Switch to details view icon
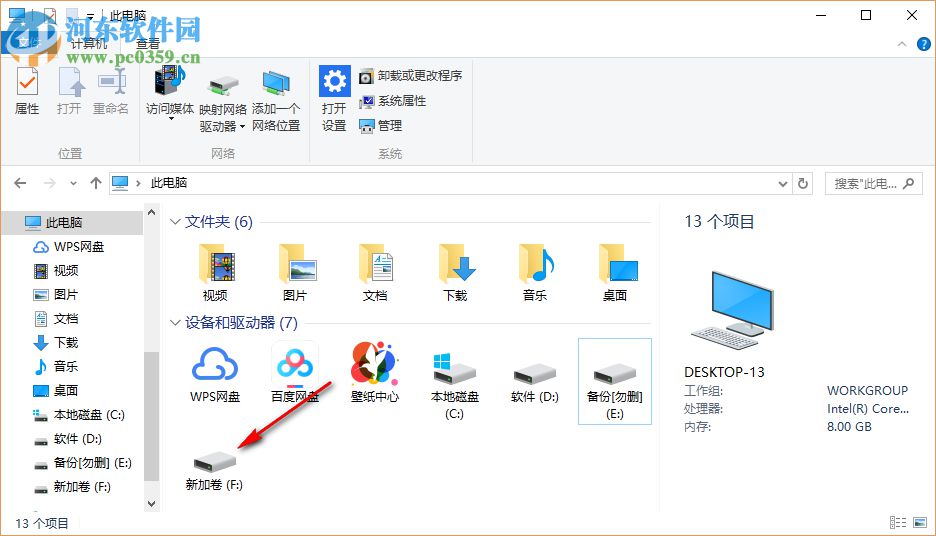Image resolution: width=936 pixels, height=536 pixels. [x=898, y=523]
